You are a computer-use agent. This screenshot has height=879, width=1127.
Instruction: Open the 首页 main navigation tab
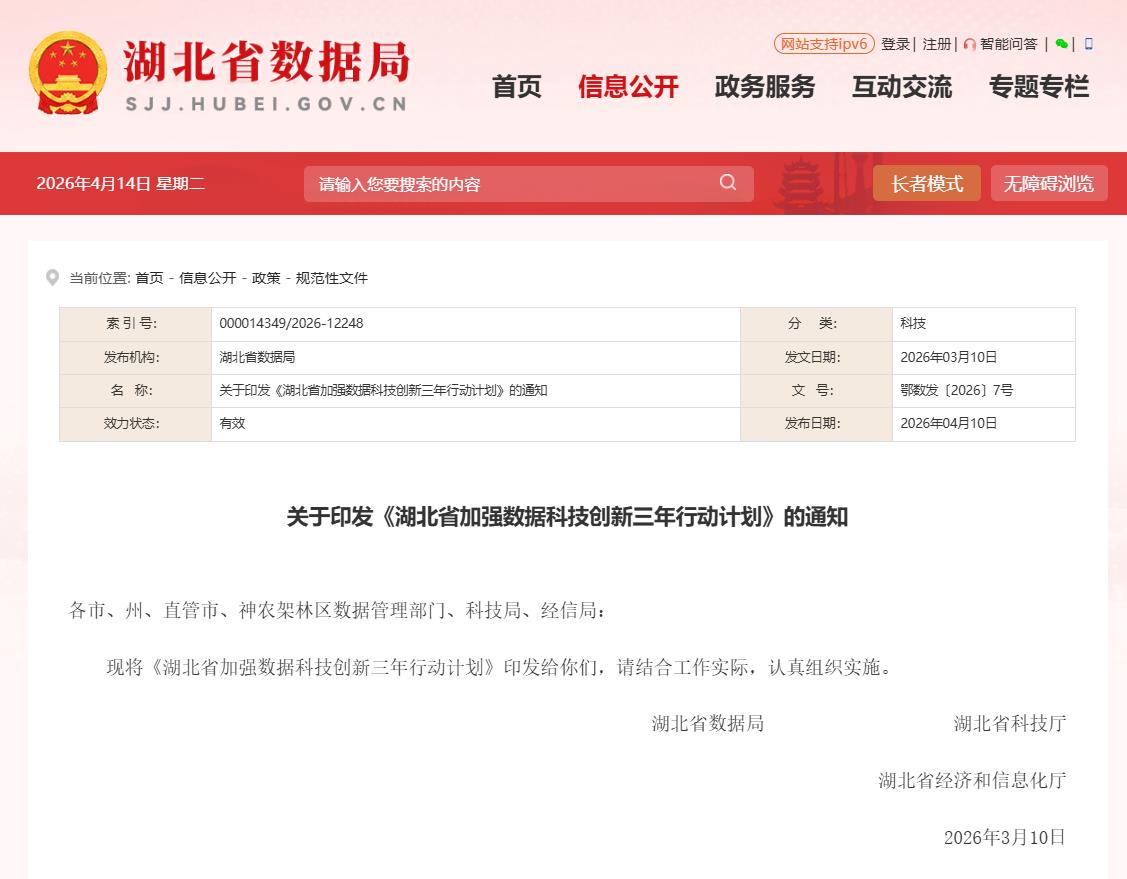[516, 87]
